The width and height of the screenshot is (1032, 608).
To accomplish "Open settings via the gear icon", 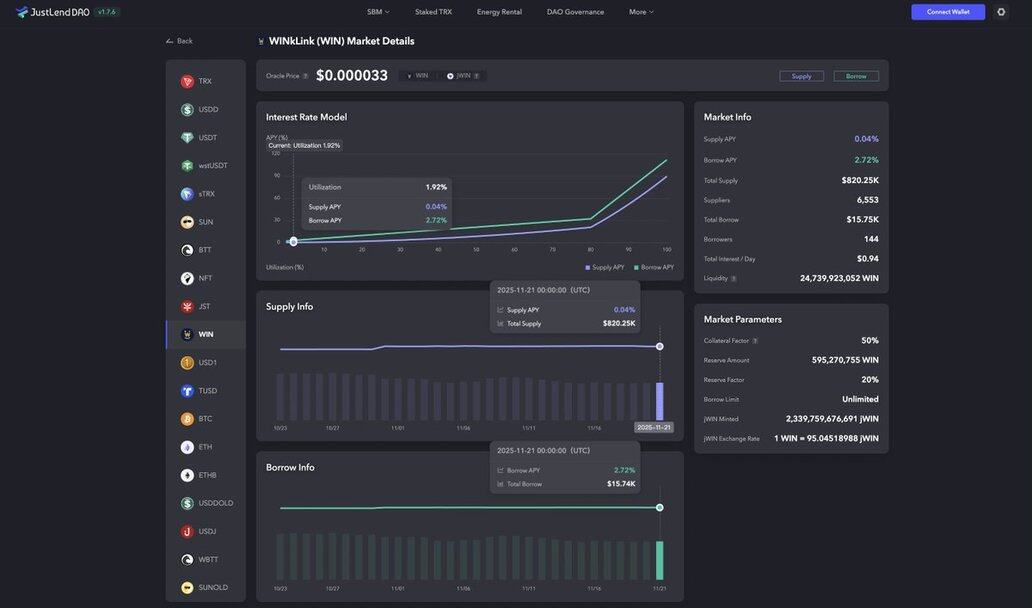I will [x=1001, y=12].
